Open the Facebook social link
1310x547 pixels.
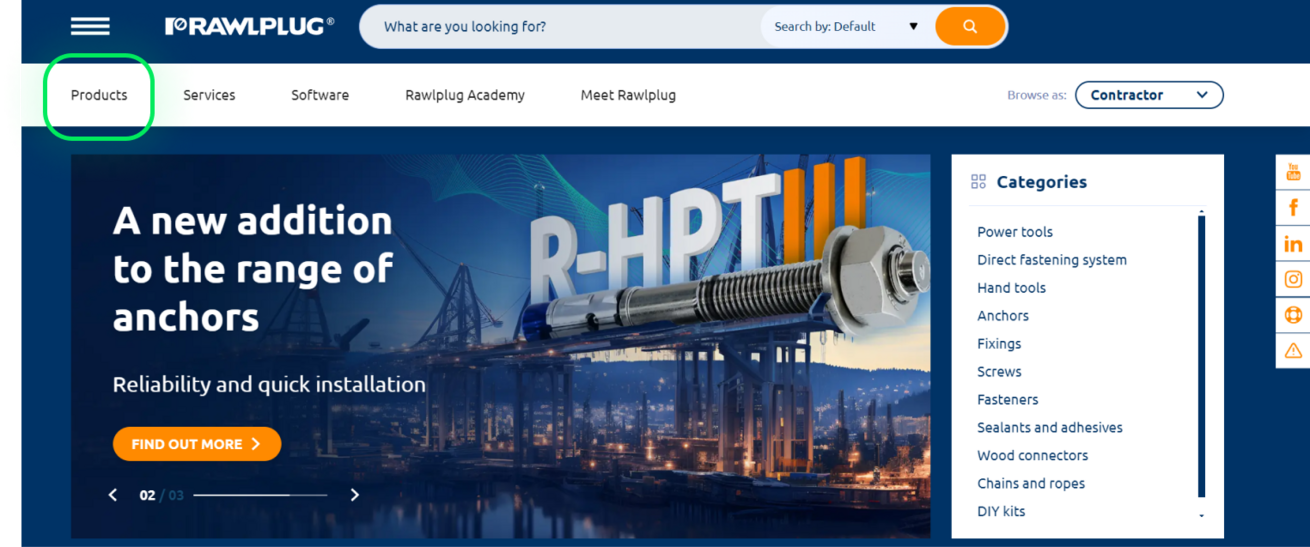(1293, 208)
